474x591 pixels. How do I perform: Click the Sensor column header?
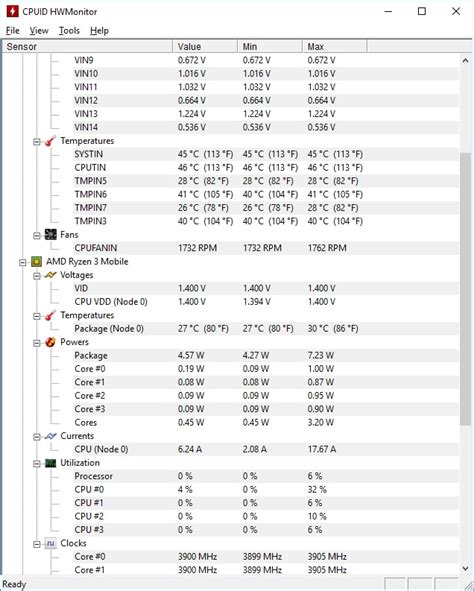point(87,47)
